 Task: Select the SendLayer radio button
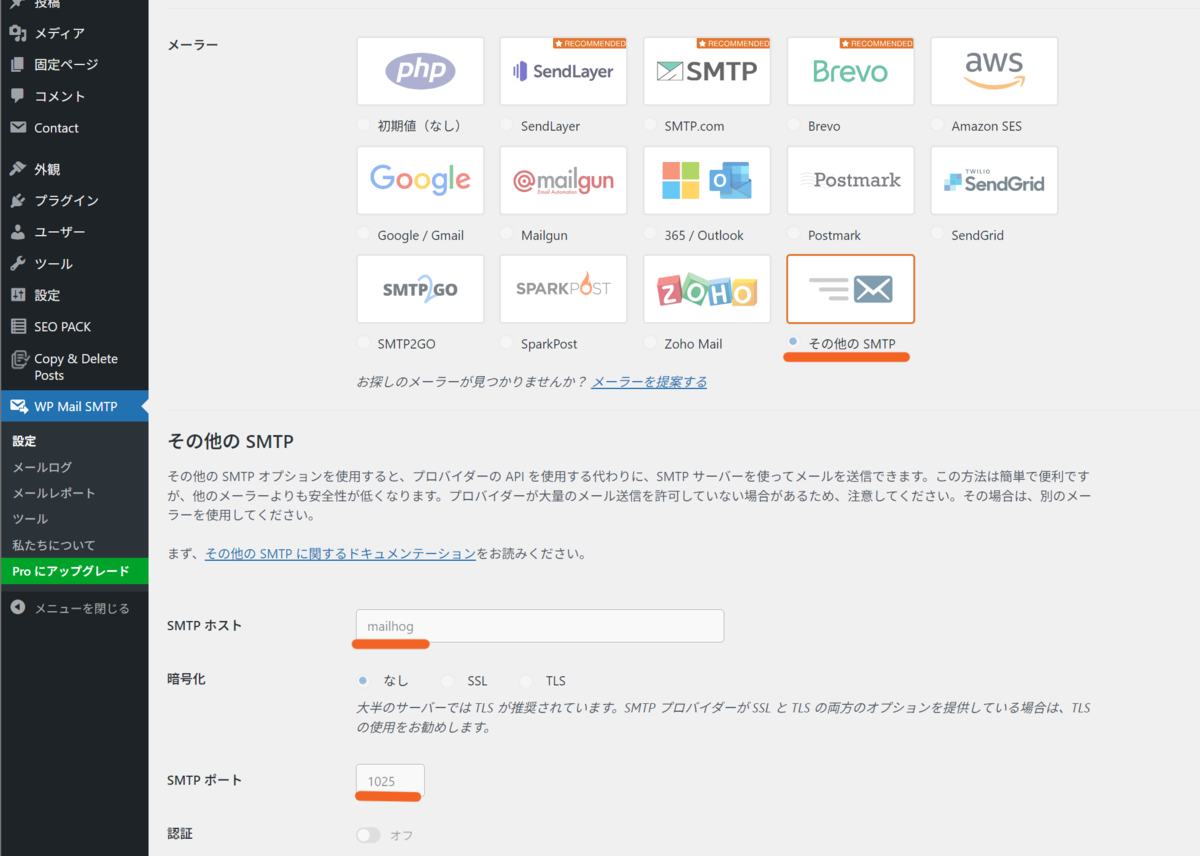[x=506, y=125]
